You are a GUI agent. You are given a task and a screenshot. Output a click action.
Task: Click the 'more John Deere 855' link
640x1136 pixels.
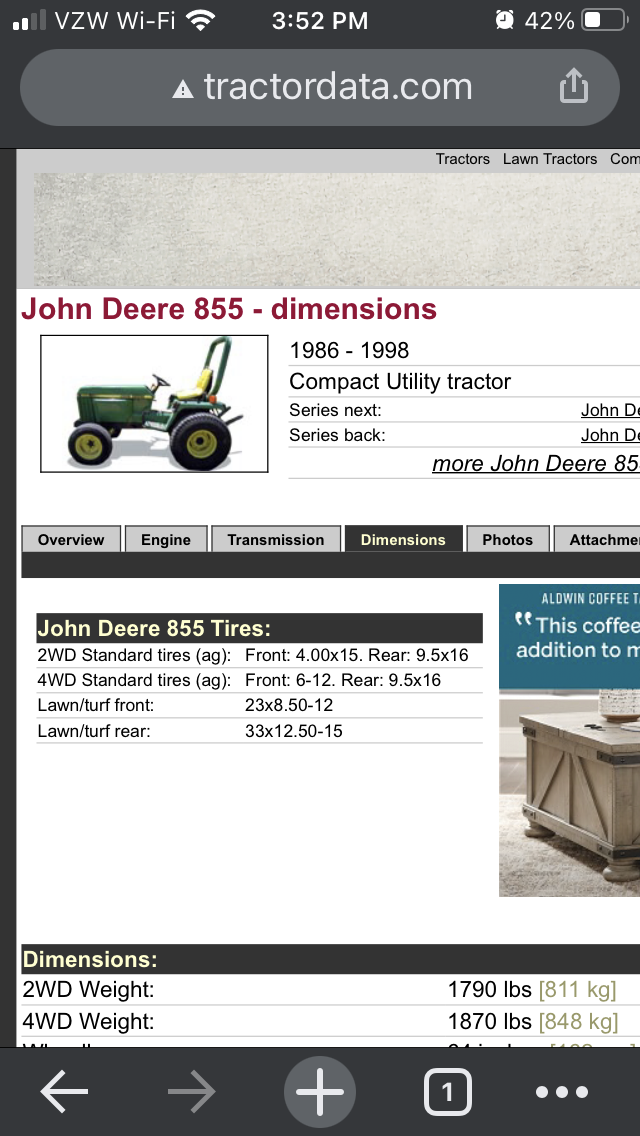[535, 463]
